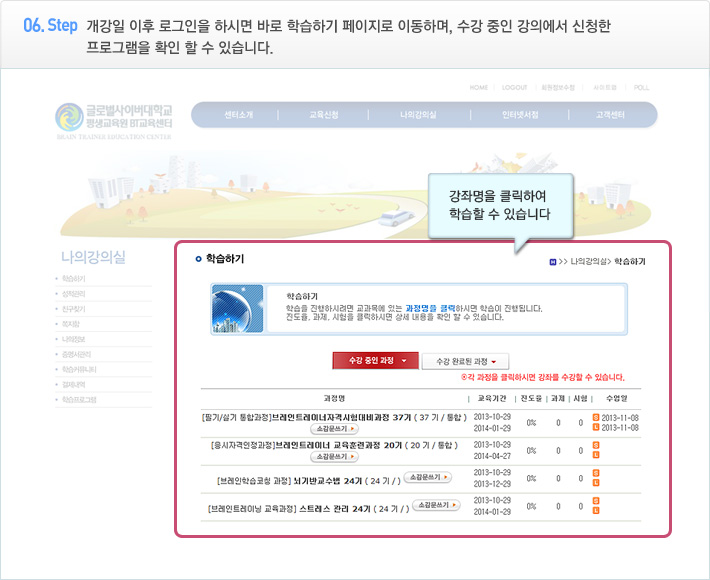The width and height of the screenshot is (710, 580).
Task: Click the globe thumbnail in the 학습하기 banner
Action: pos(238,309)
